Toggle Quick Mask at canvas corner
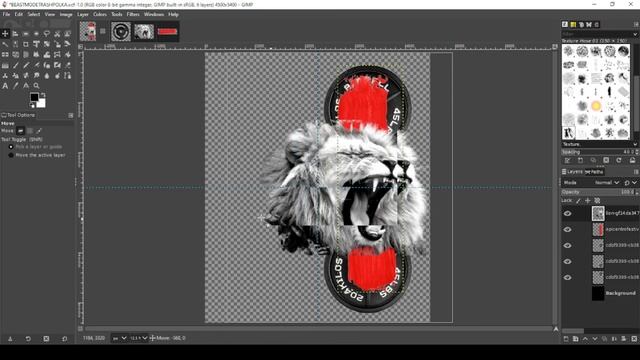The width and height of the screenshot is (640, 360). 80,328
